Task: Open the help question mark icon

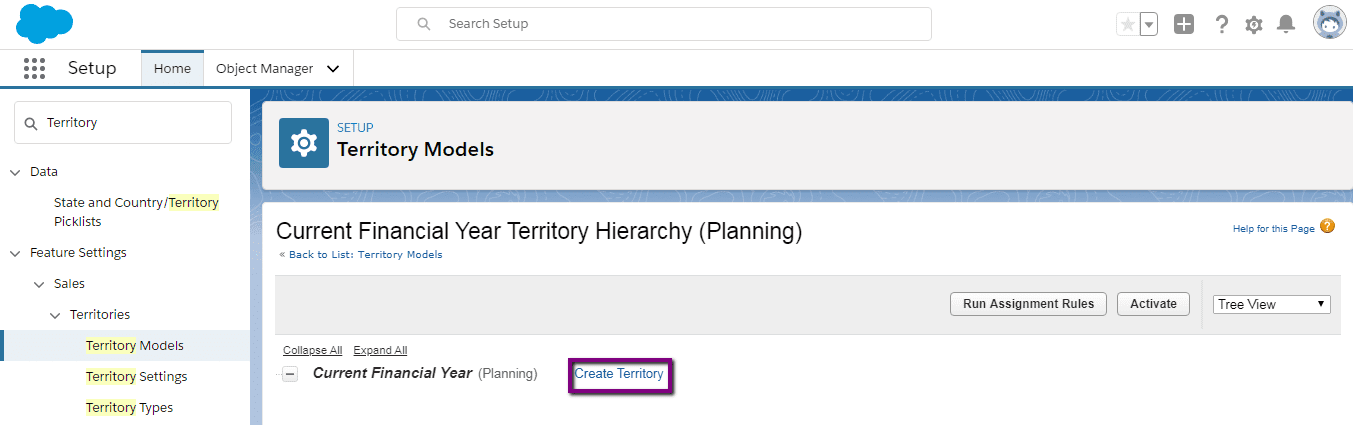Action: [1221, 25]
